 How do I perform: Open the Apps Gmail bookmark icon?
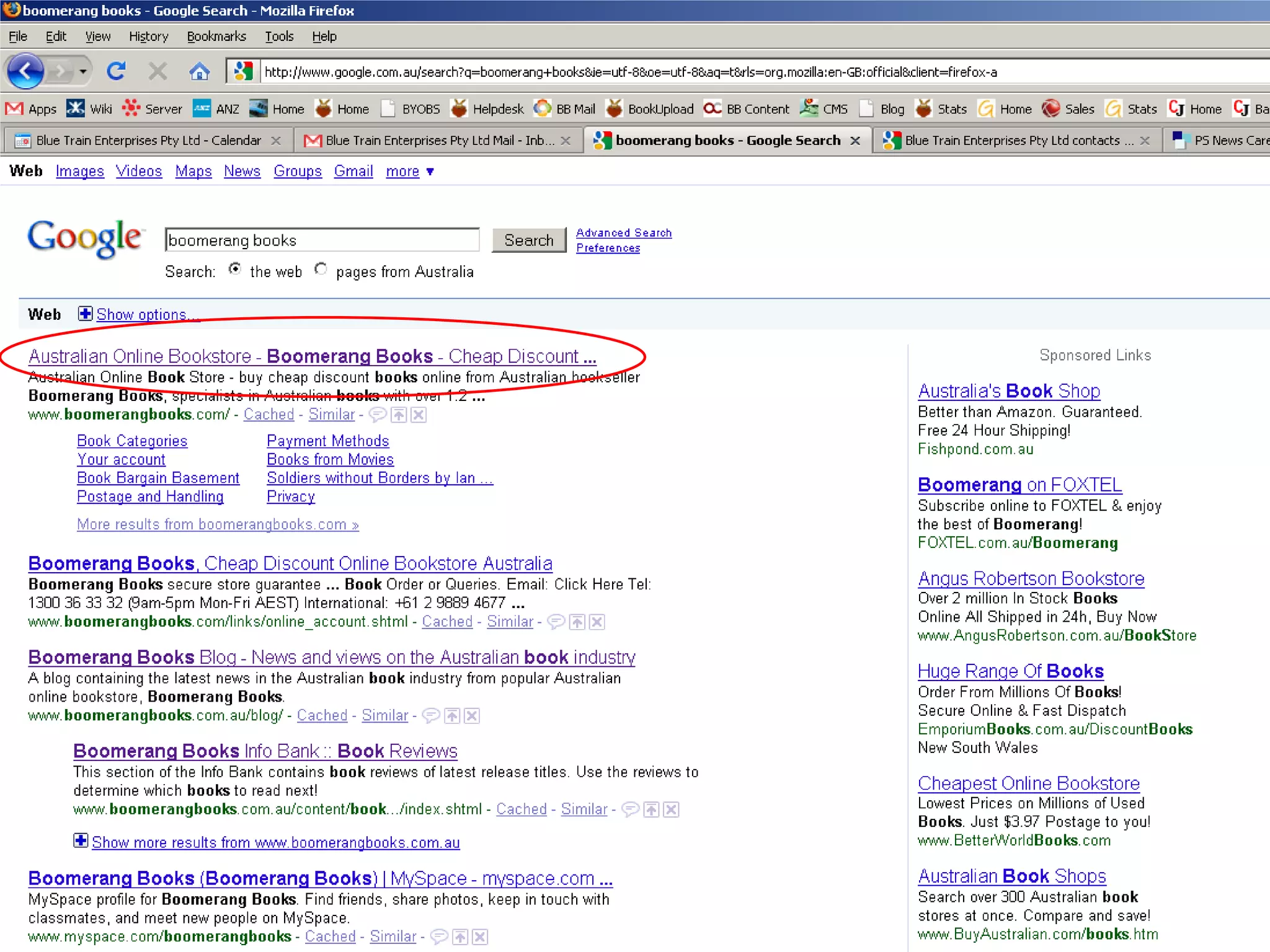pyautogui.click(x=14, y=109)
